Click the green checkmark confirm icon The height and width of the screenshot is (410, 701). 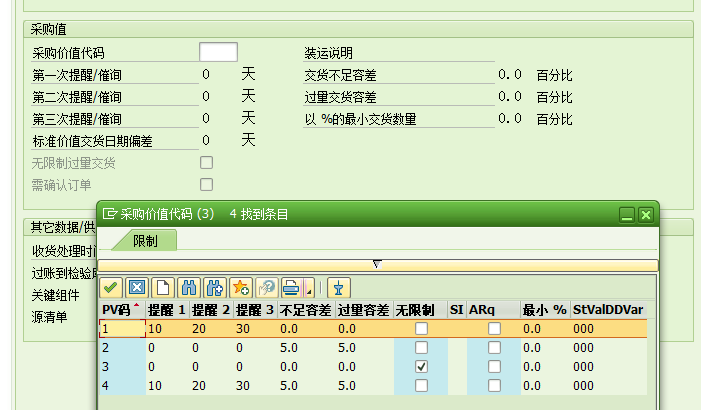click(111, 288)
